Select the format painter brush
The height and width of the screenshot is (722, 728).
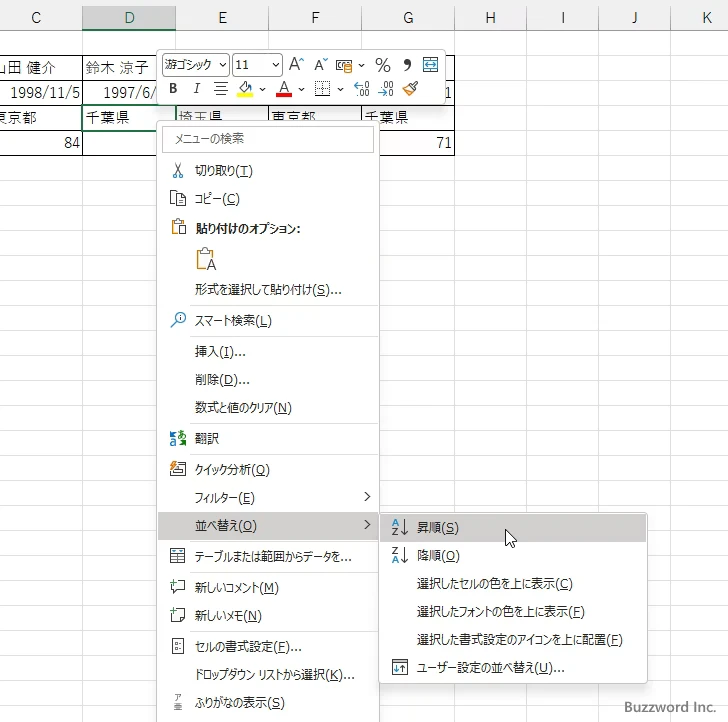[x=410, y=89]
